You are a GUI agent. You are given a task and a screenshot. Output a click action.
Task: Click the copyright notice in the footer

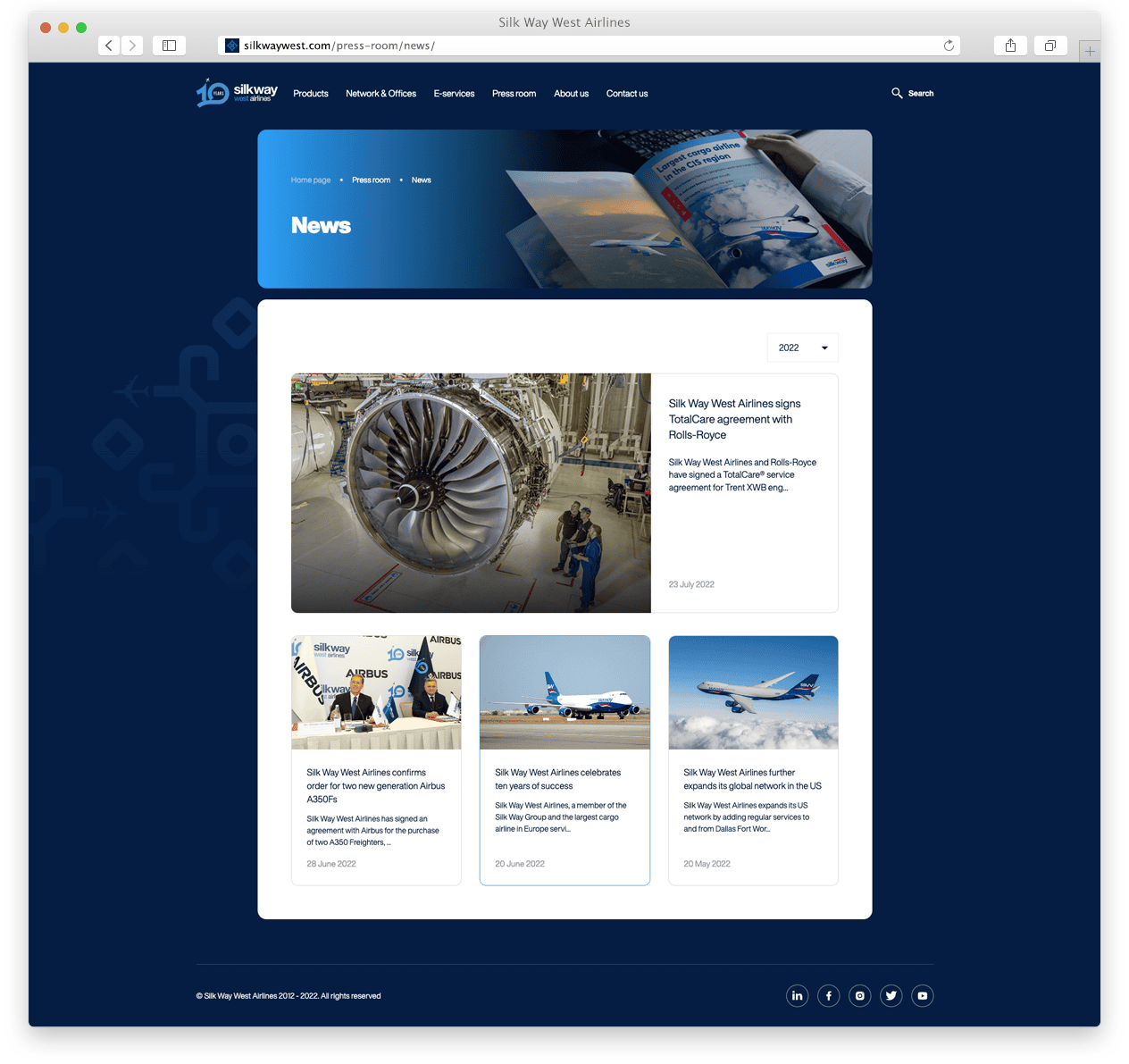289,996
